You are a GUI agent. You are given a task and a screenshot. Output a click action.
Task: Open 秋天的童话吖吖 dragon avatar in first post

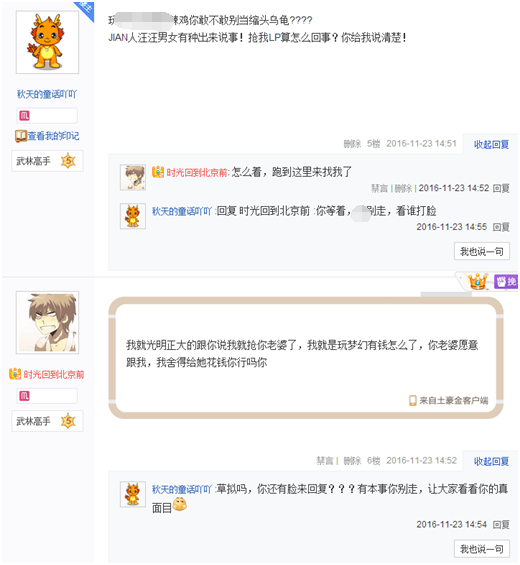point(47,42)
